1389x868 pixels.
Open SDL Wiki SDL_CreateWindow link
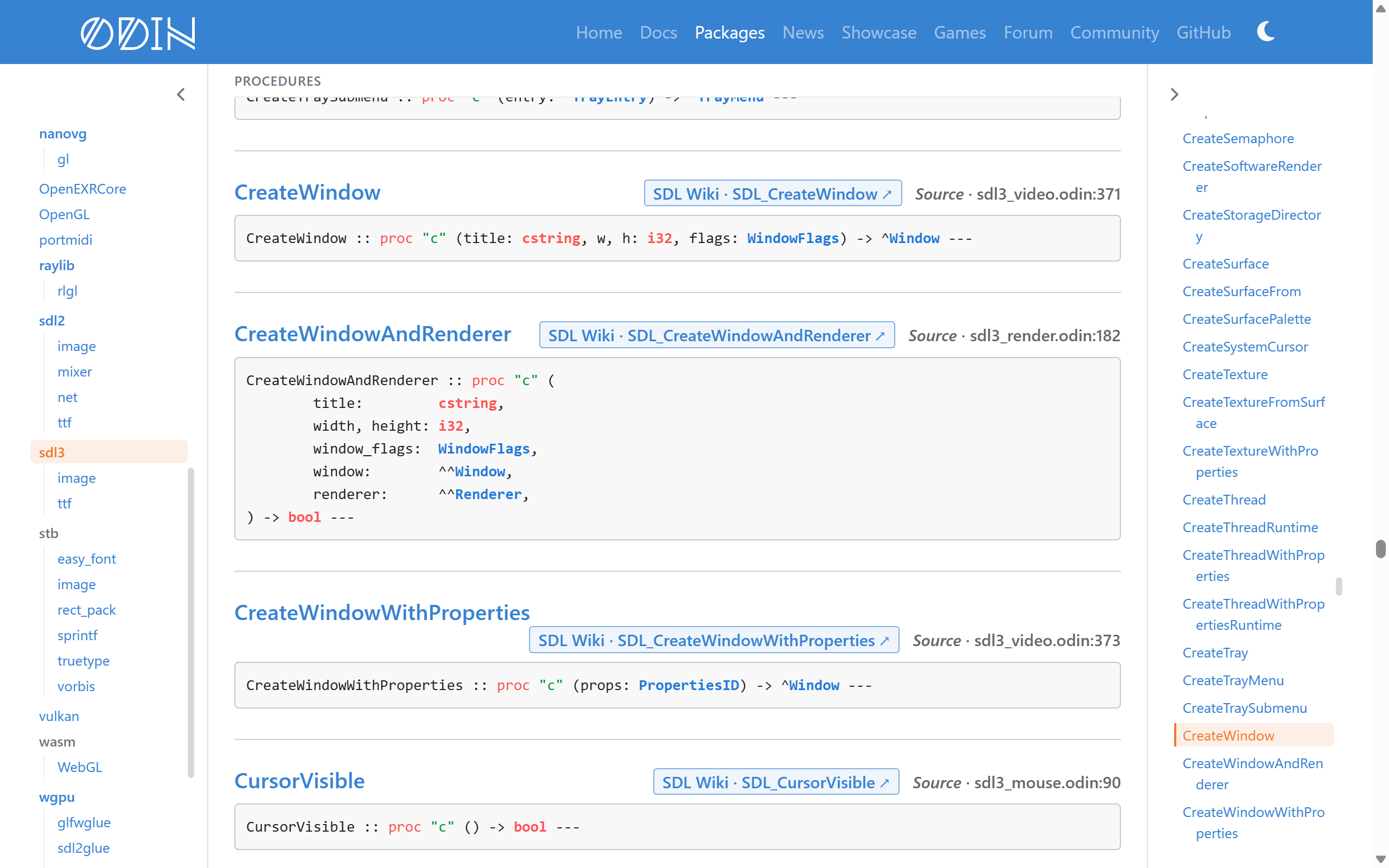tap(773, 194)
